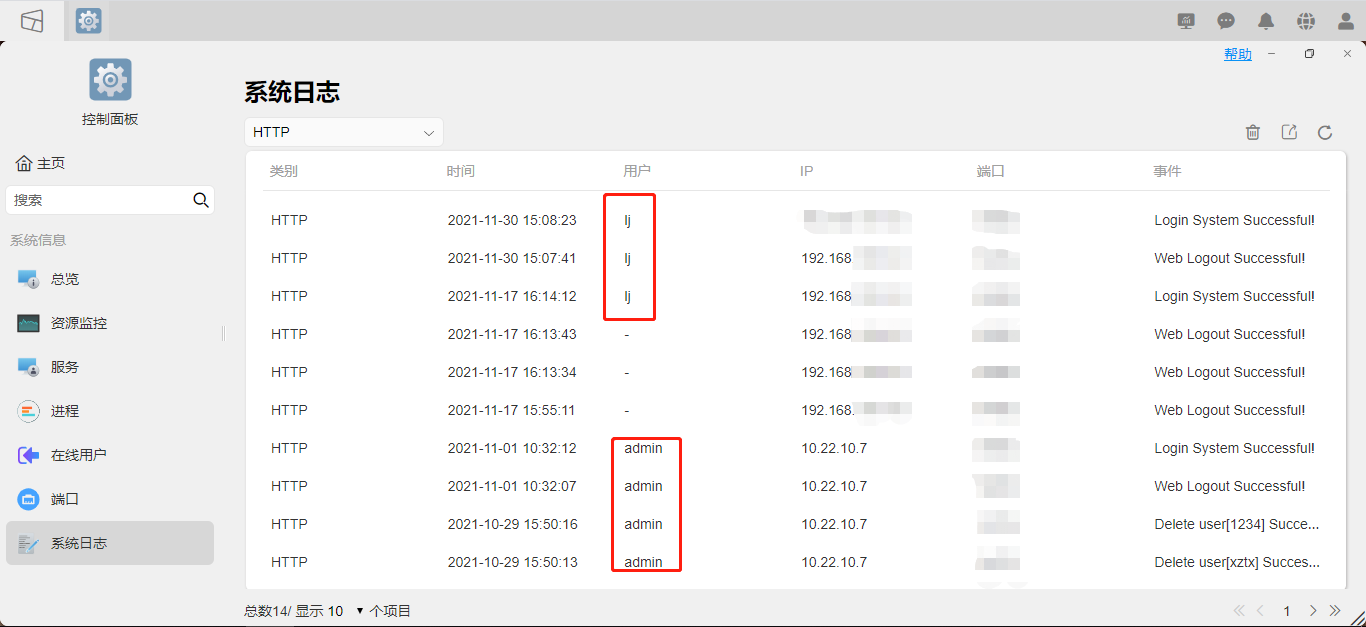Open the chat messages icon in top bar

click(1226, 21)
